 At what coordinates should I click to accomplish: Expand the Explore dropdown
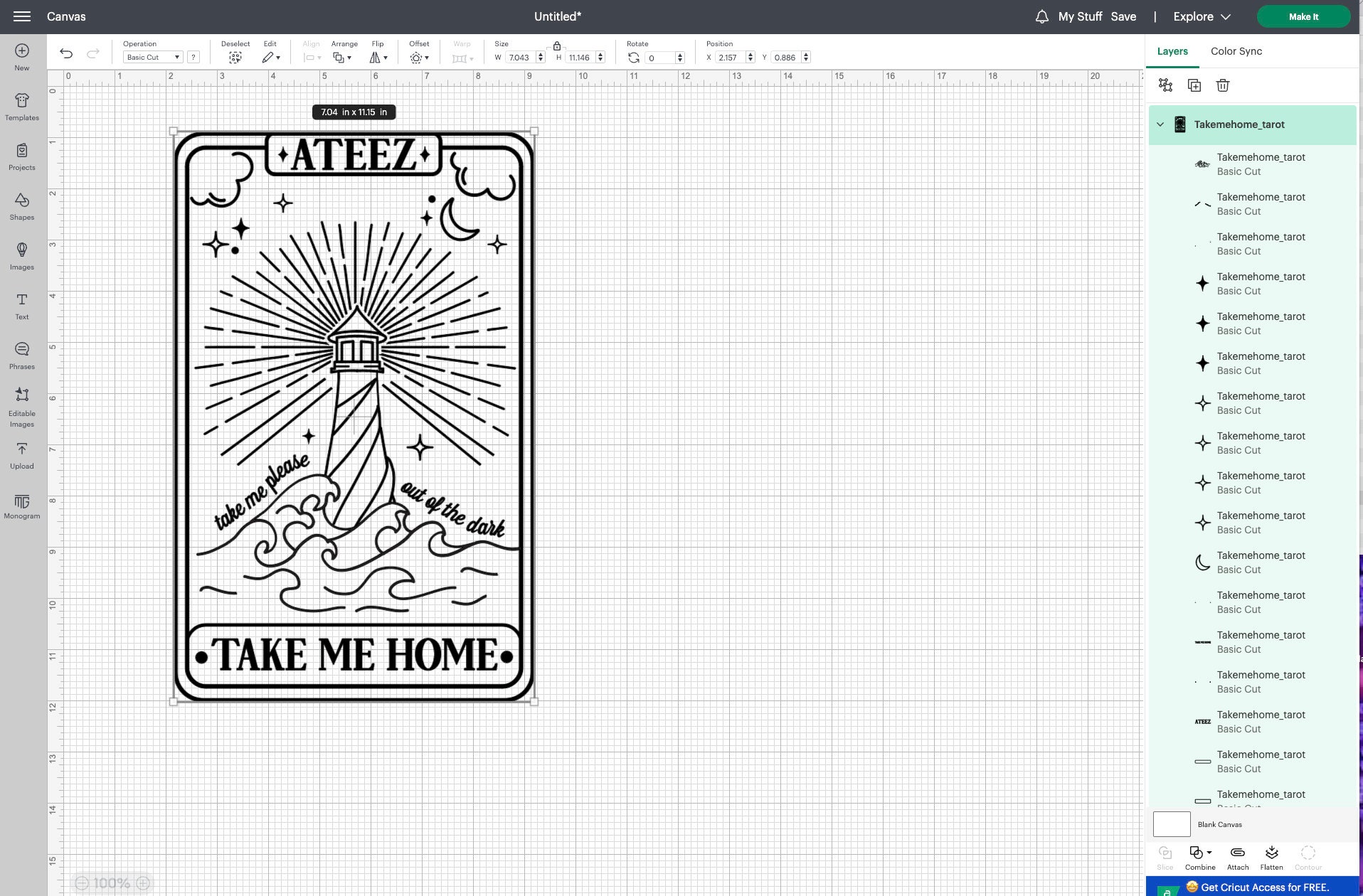coord(1202,16)
